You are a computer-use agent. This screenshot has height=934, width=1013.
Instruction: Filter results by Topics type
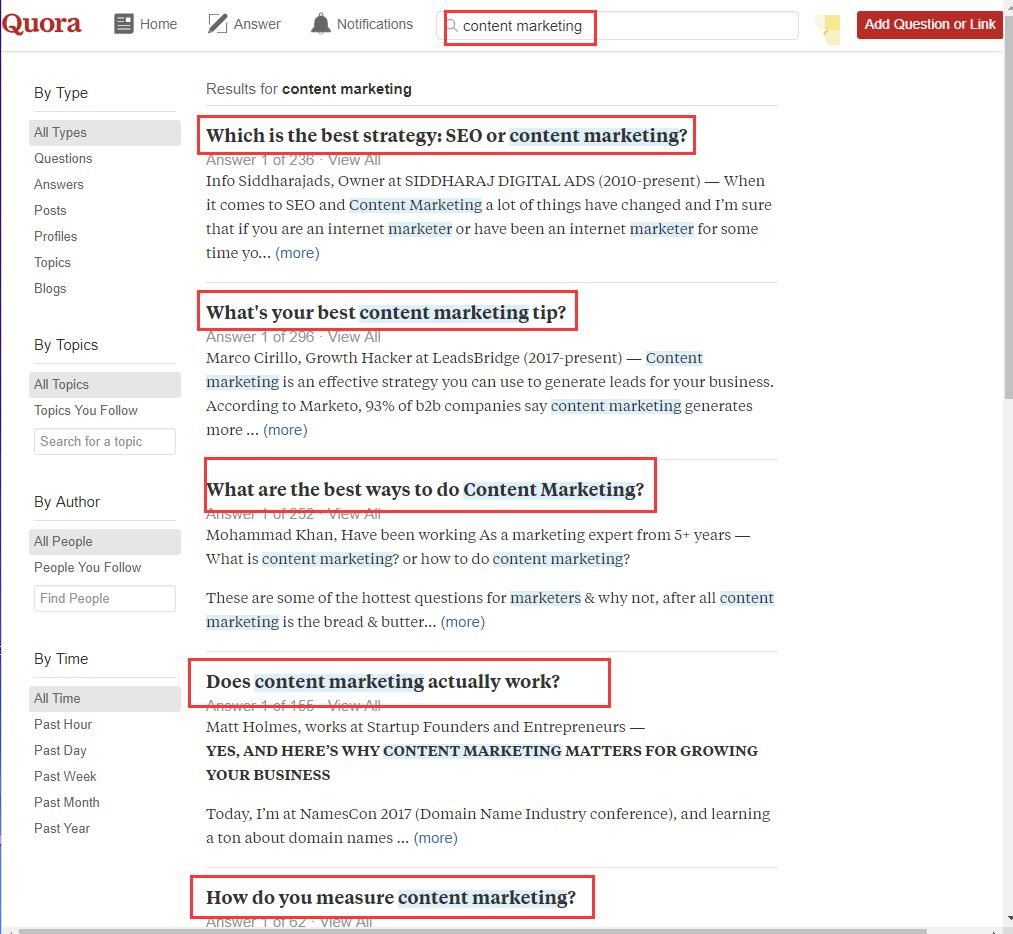click(52, 262)
